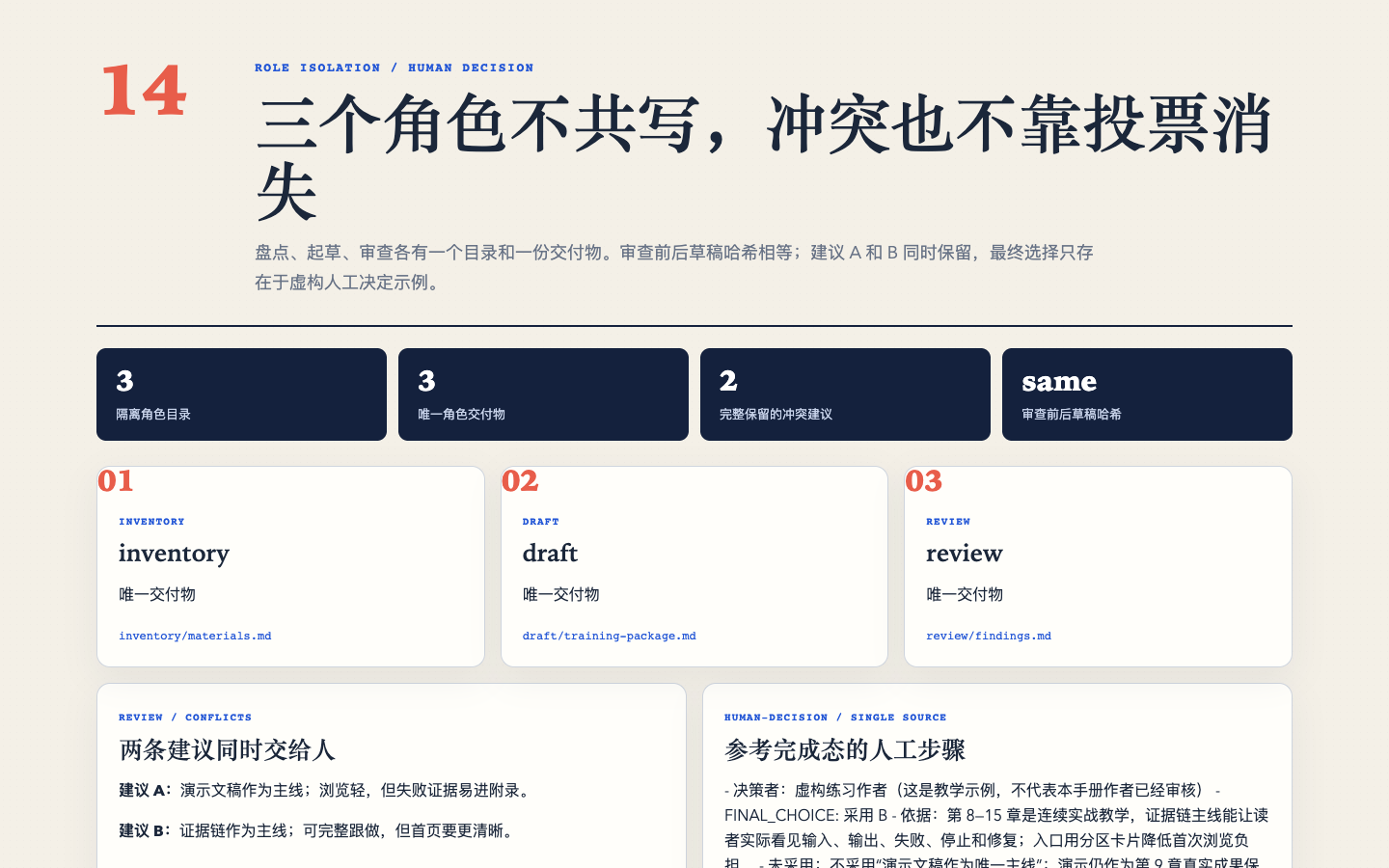The width and height of the screenshot is (1389, 868).
Task: Click the heading 参考完成态的人工步骤
Action: (845, 750)
